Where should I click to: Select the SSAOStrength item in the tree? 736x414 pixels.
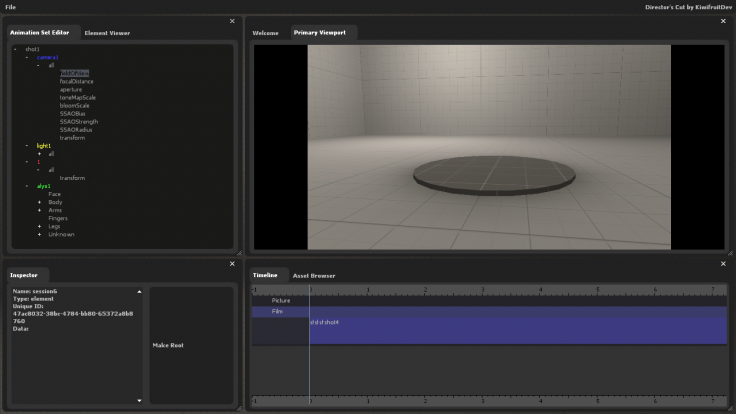(78, 121)
